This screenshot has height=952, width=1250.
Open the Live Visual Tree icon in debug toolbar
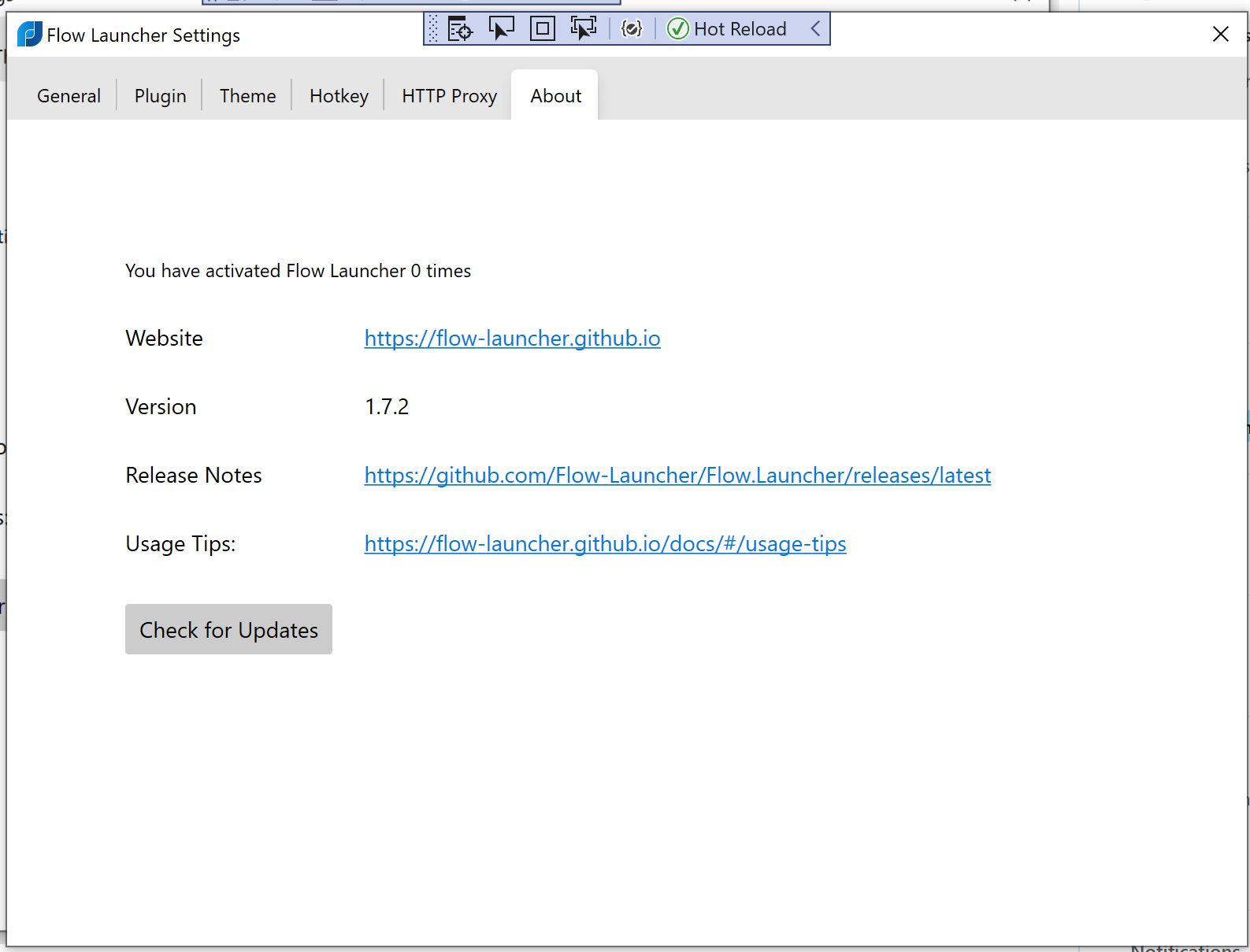(460, 29)
